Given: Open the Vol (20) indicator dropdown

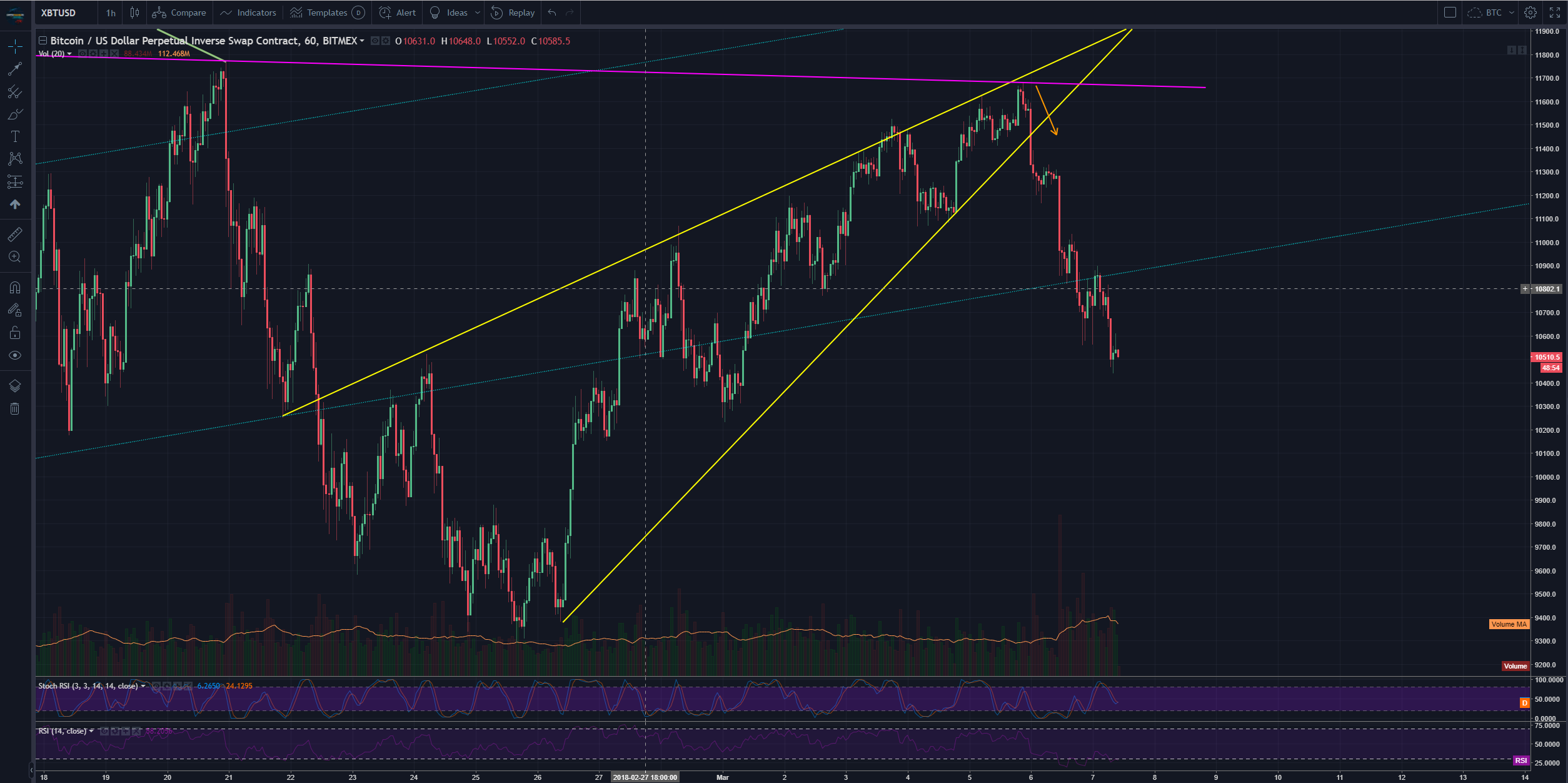Looking at the screenshot, I should [69, 54].
